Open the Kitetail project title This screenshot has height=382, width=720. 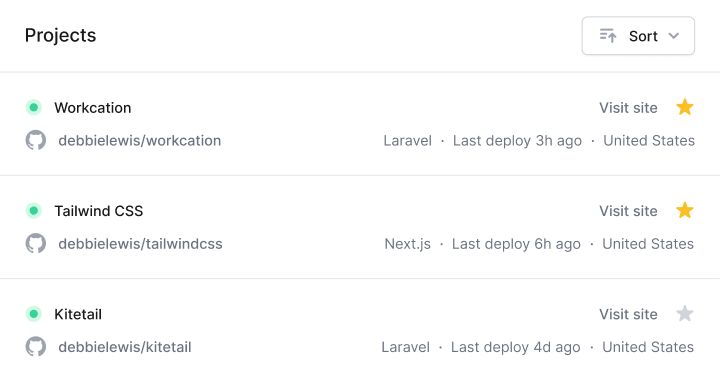pos(78,315)
